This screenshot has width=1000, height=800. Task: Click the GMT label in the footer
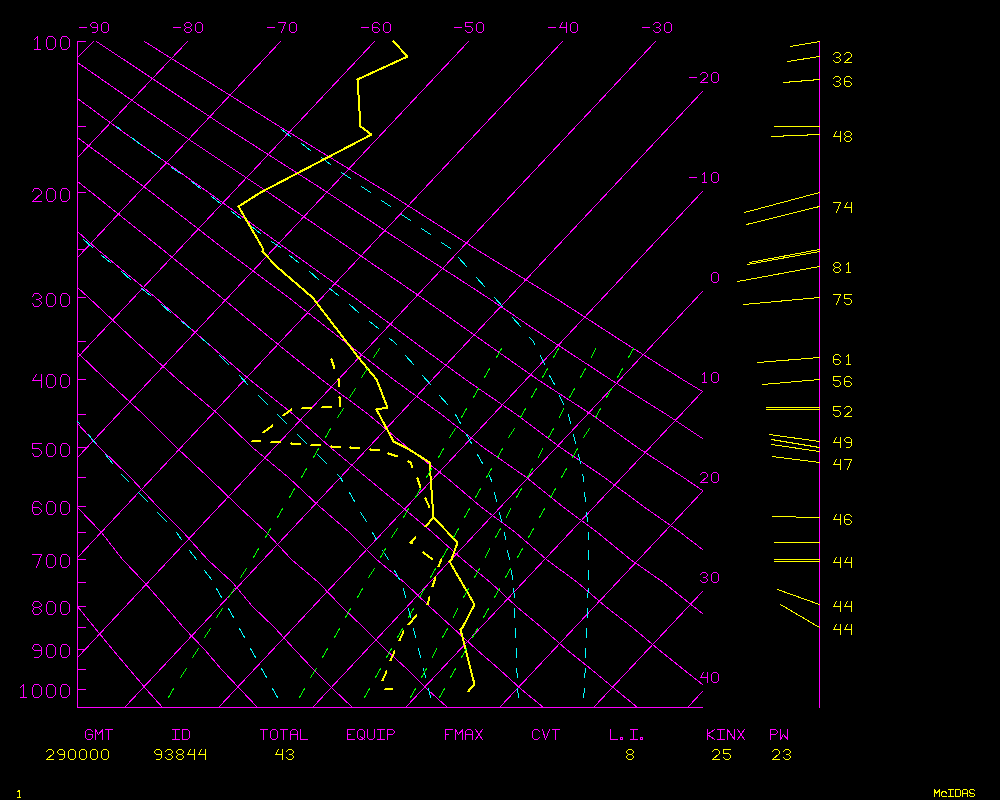[98, 735]
